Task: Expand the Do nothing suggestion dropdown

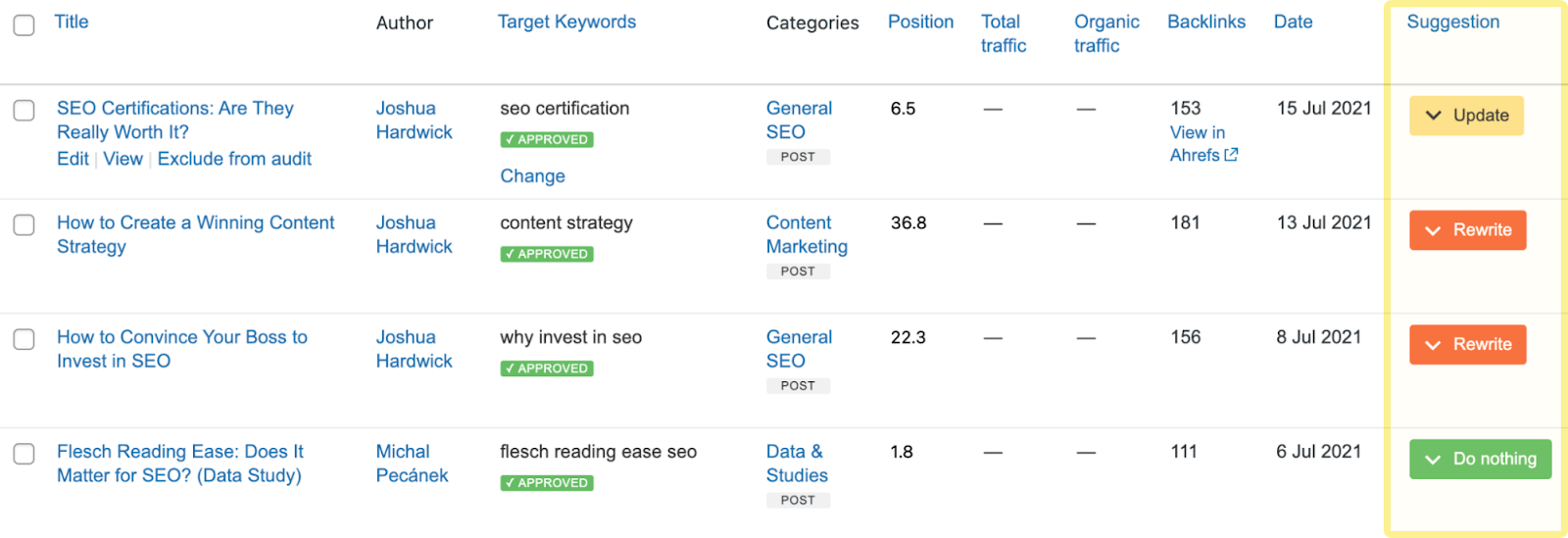Action: coord(1480,459)
